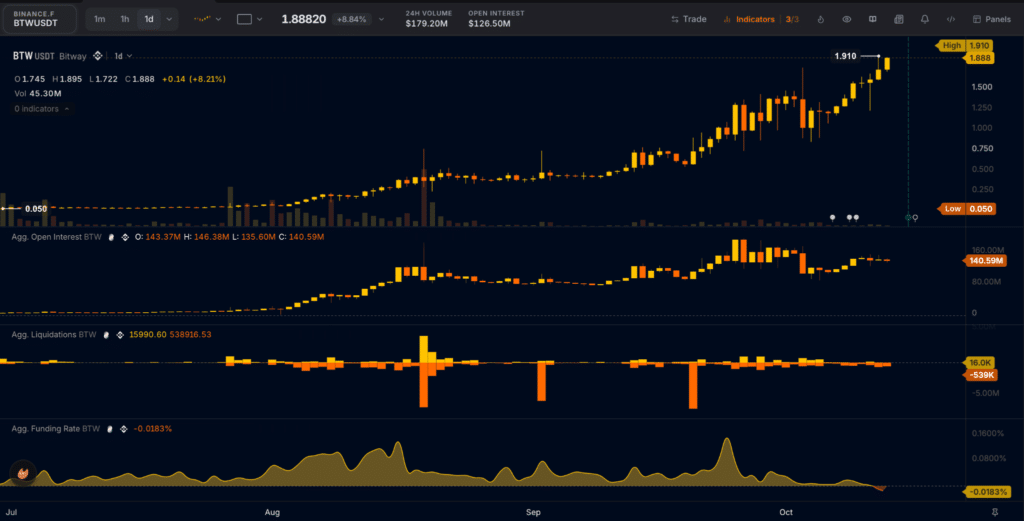Expand the chevron beside +8.84% change
The width and height of the screenshot is (1024, 521).
[381, 19]
